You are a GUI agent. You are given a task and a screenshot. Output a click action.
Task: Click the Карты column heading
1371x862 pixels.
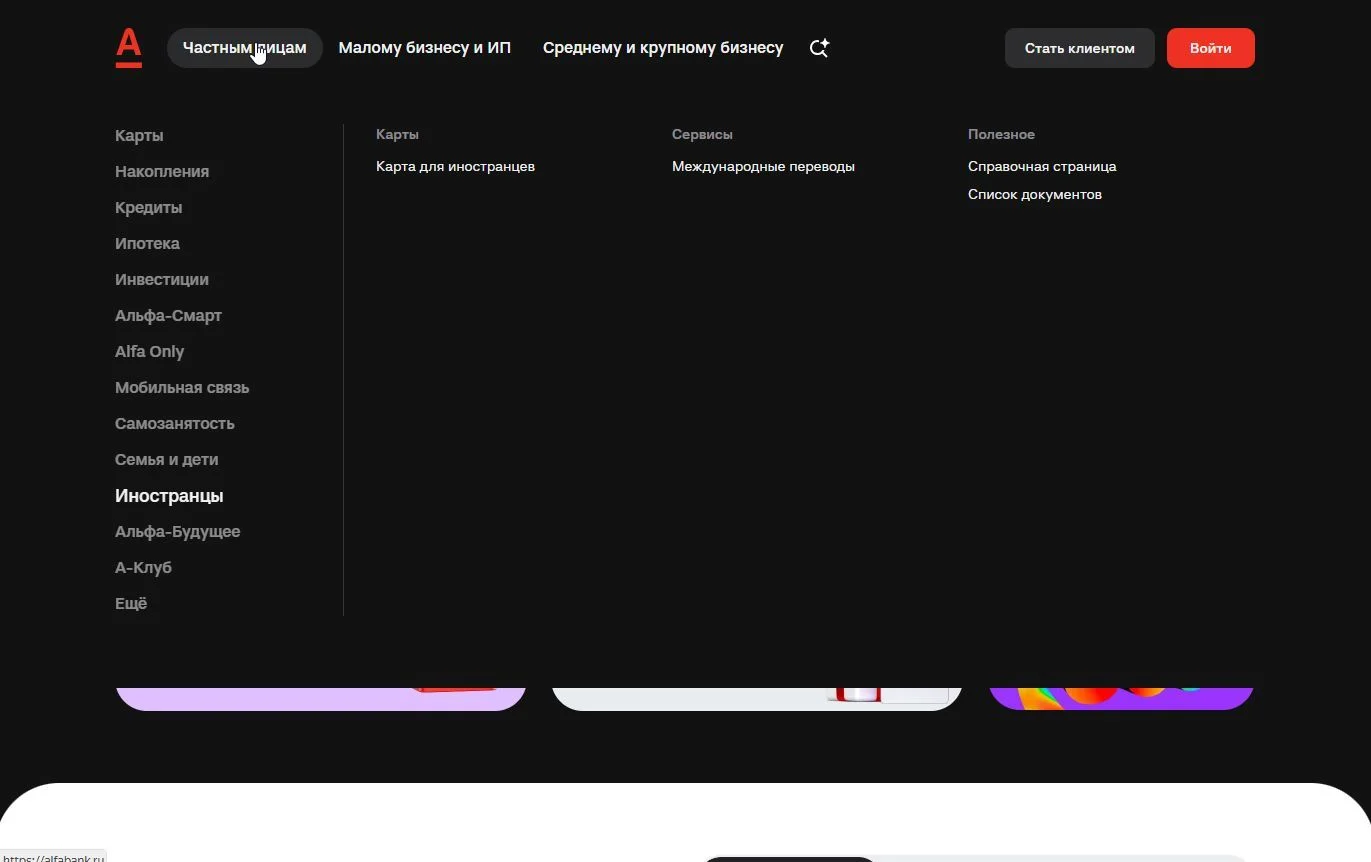(x=398, y=135)
